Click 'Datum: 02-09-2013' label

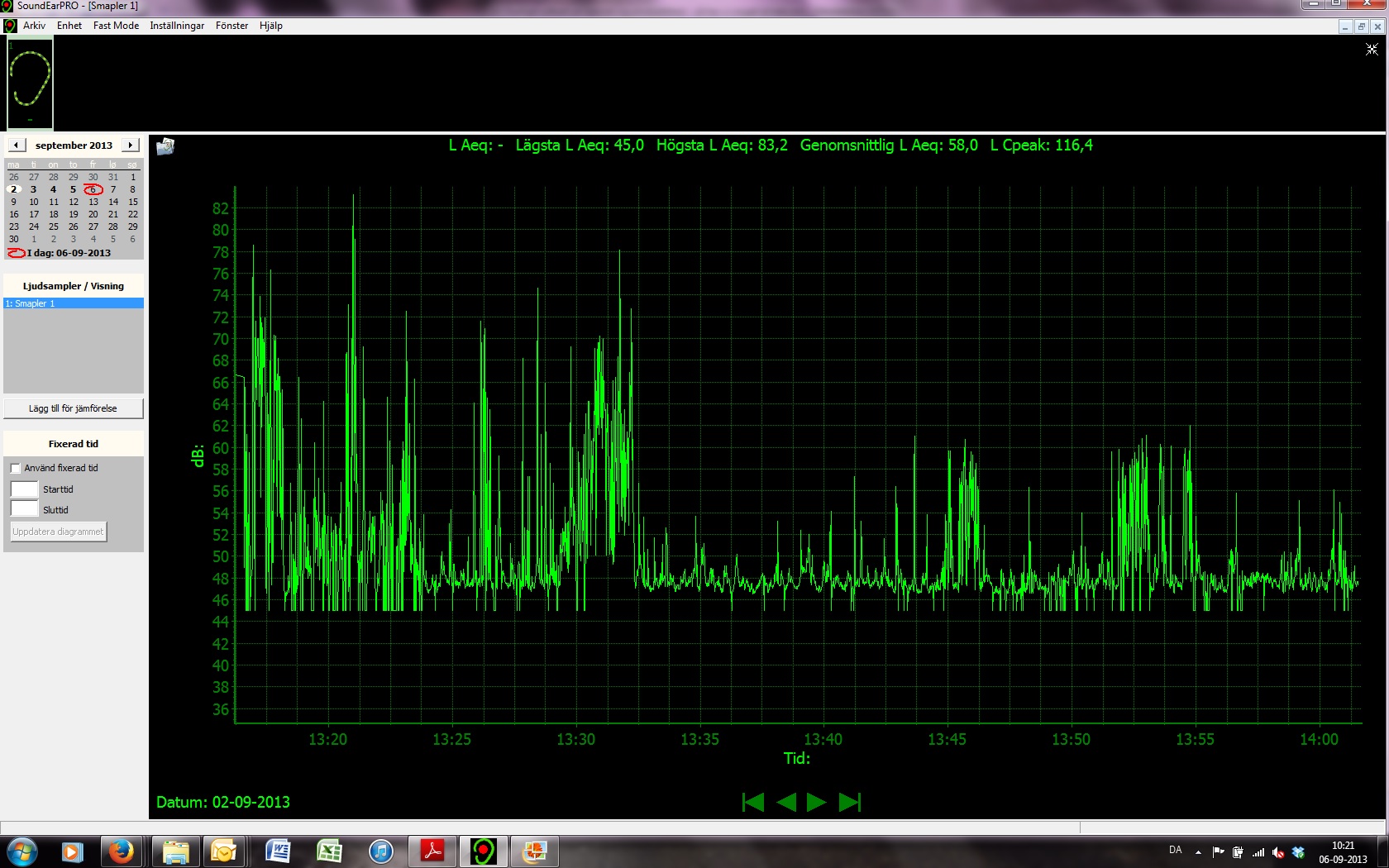pyautogui.click(x=223, y=802)
